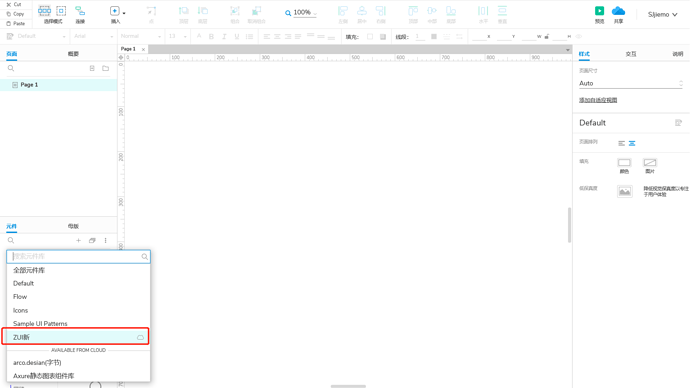Click the 添加自适应视图 link
Image resolution: width=690 pixels, height=388 pixels.
[x=598, y=100]
